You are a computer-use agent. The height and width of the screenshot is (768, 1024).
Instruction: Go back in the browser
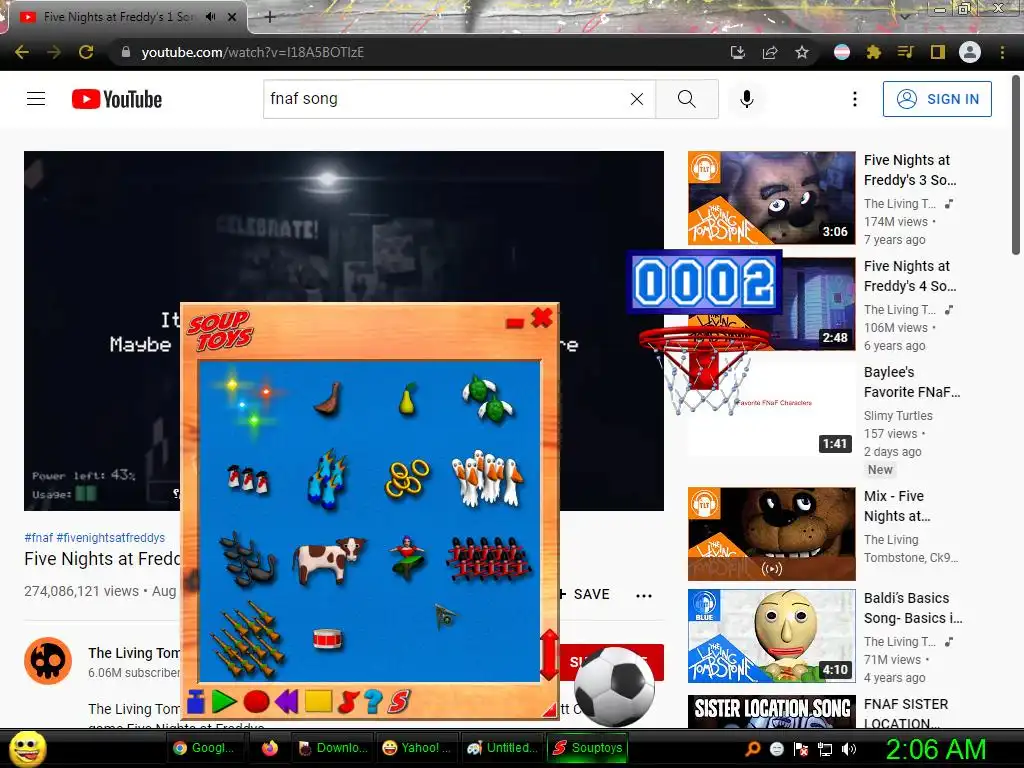point(22,52)
